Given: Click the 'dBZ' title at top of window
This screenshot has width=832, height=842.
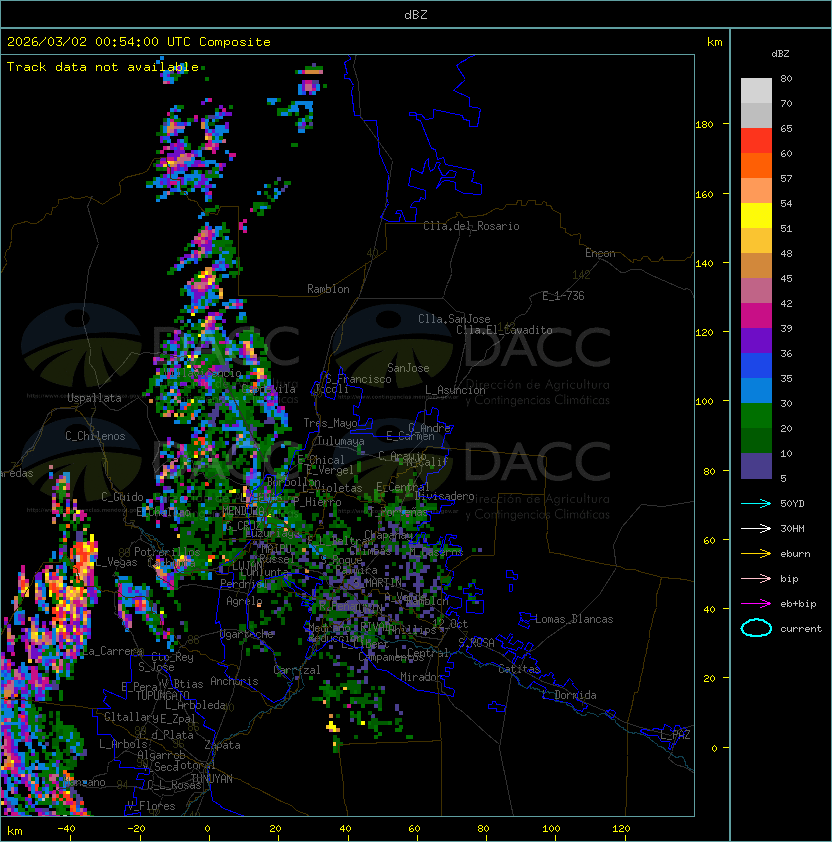Looking at the screenshot, I should pyautogui.click(x=416, y=14).
